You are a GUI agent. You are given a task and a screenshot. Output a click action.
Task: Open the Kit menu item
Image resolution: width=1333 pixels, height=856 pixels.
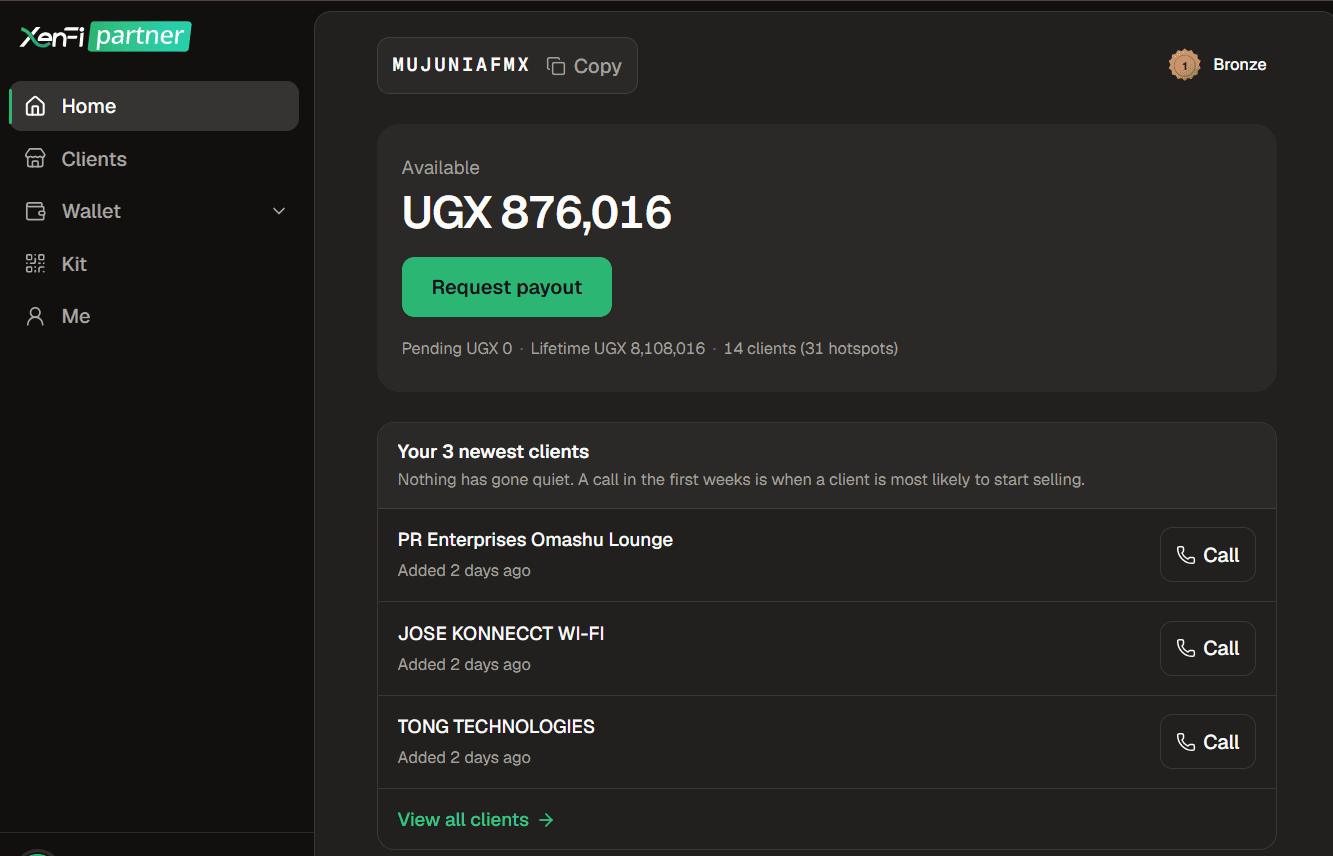tap(154, 264)
